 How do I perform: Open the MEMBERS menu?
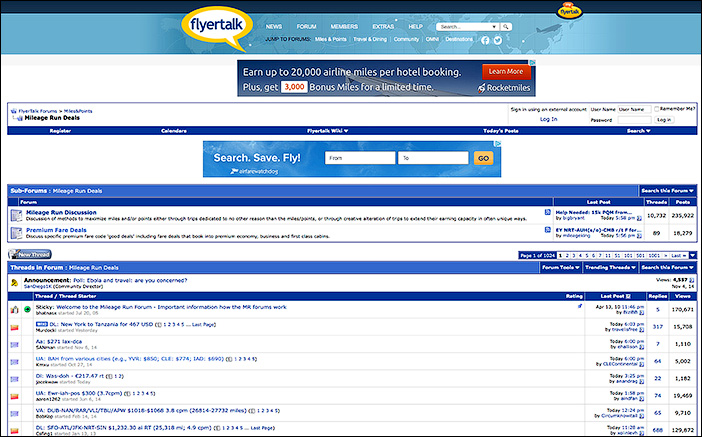click(344, 27)
